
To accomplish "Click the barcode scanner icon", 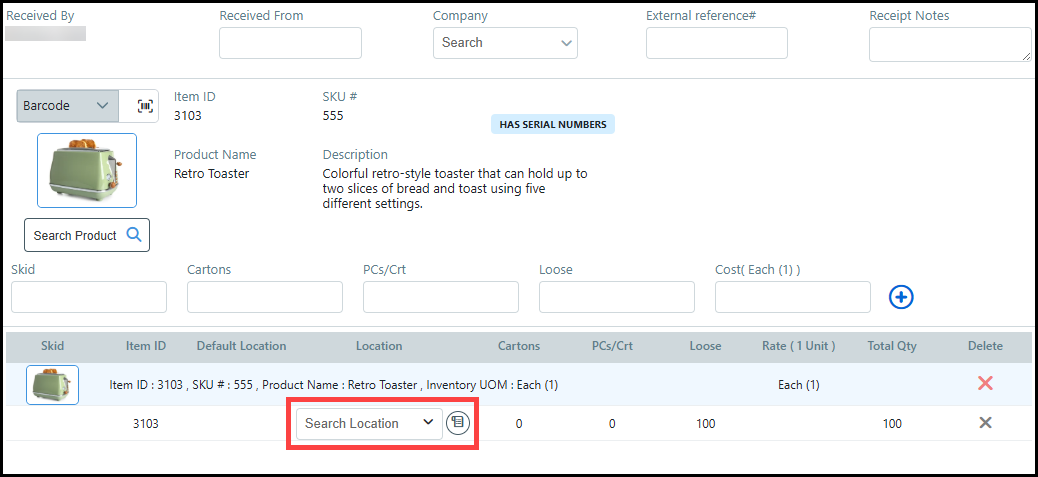I will tap(145, 106).
